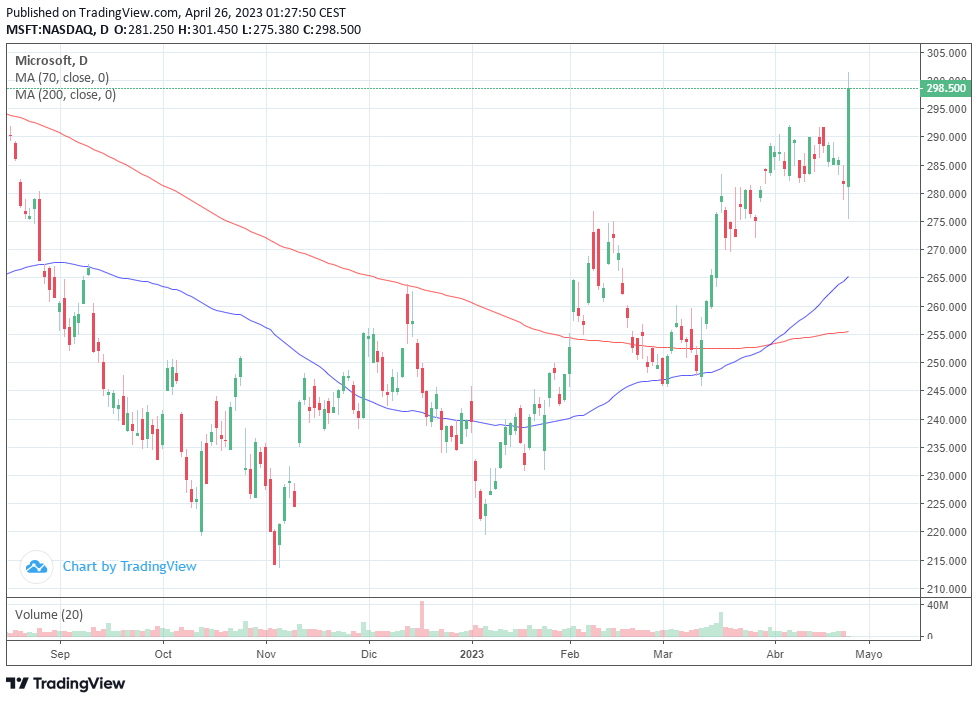Image resolution: width=978 pixels, height=702 pixels.
Task: Click the 305.000 price axis label
Action: [946, 53]
